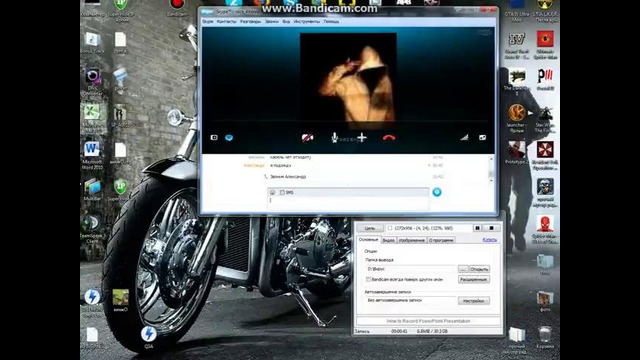Image resolution: width=640 pixels, height=360 pixels.
Task: Open the Sonic Tracy desktop icon
Action: click(92, 43)
